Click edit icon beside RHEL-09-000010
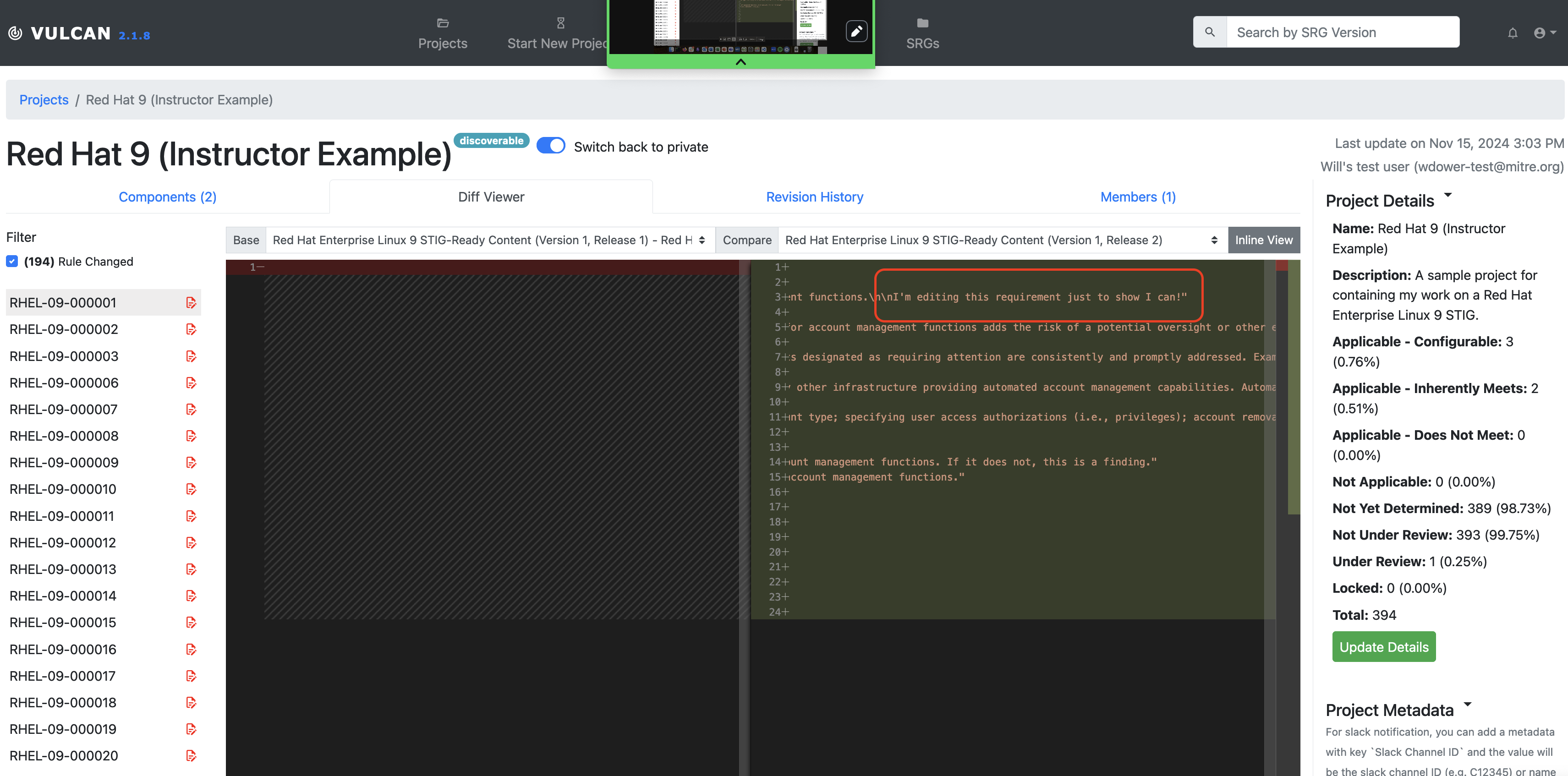The image size is (1568, 776). pos(191,489)
